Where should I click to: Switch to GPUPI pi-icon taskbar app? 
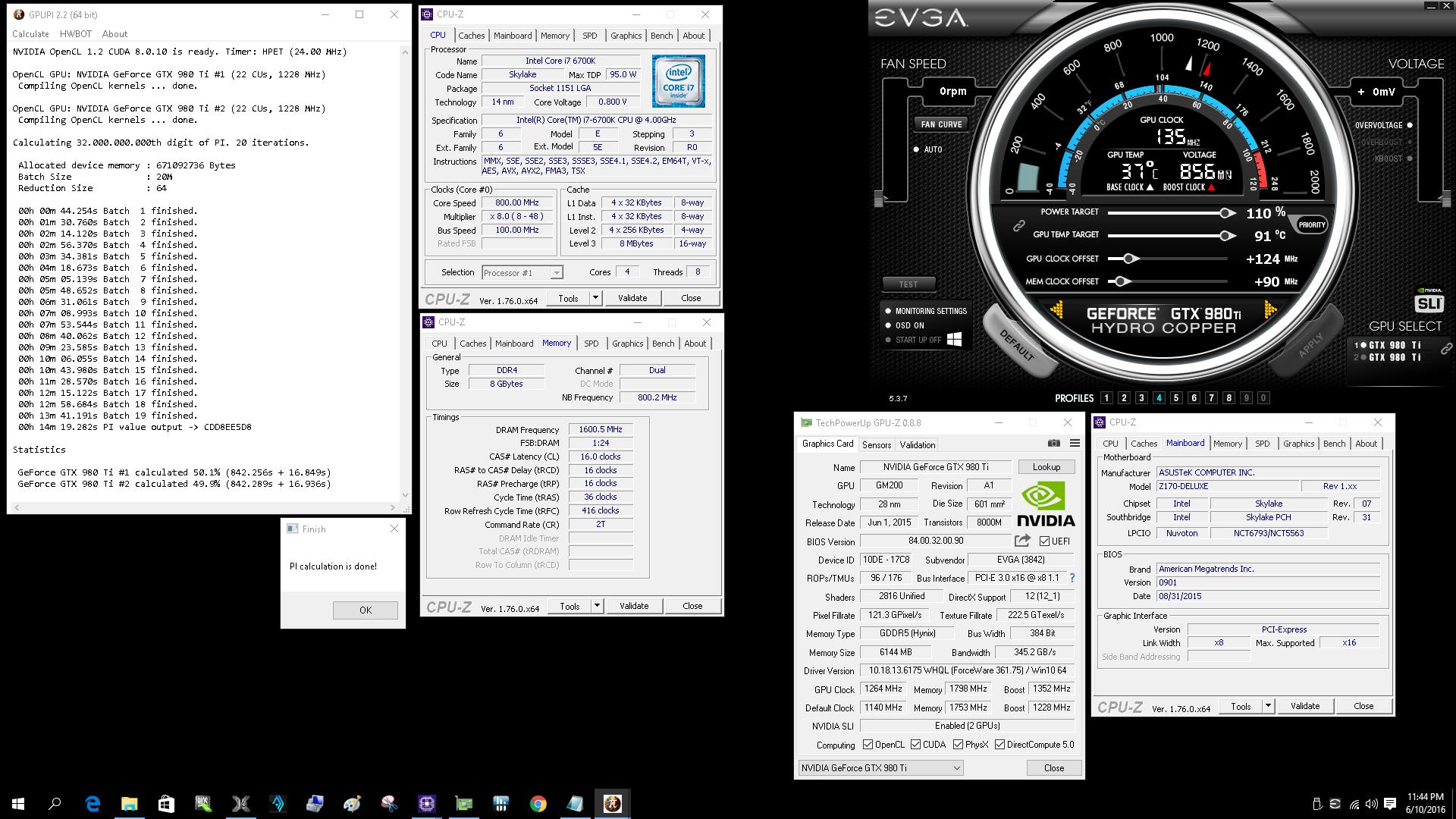(x=612, y=804)
